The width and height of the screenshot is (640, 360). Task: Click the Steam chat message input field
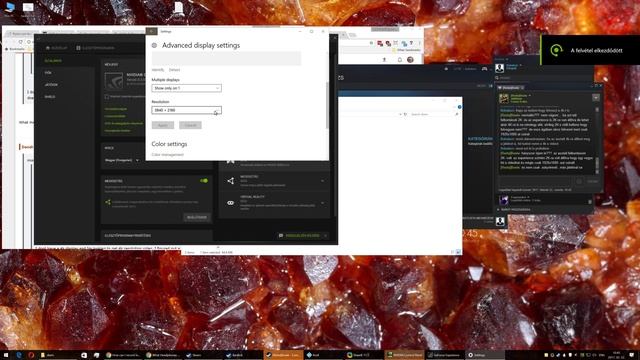click(536, 181)
